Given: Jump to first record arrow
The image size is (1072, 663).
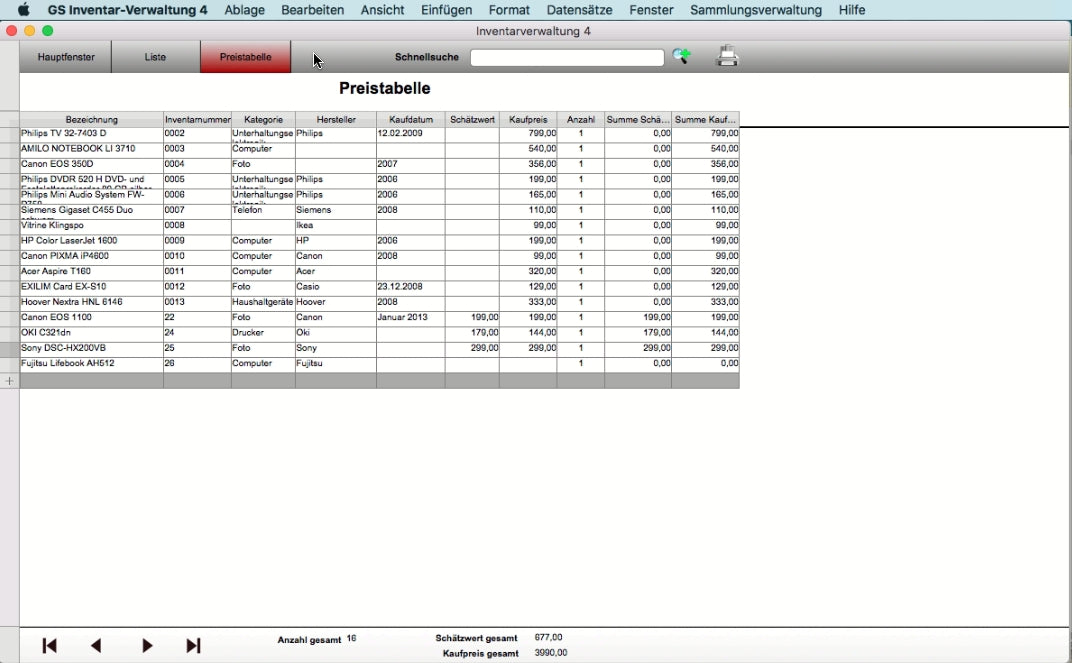Looking at the screenshot, I should point(49,645).
